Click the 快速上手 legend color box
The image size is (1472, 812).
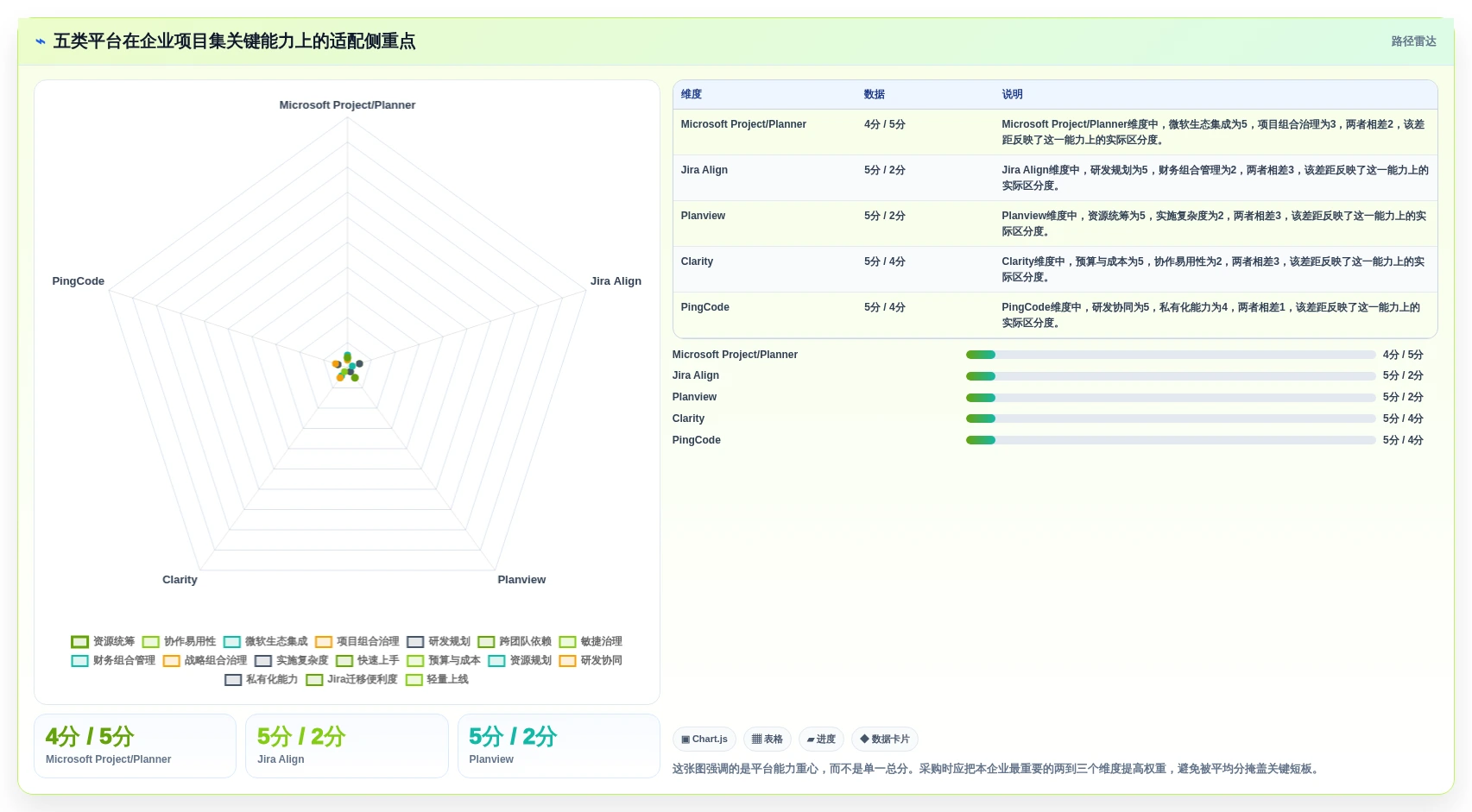pyautogui.click(x=344, y=661)
